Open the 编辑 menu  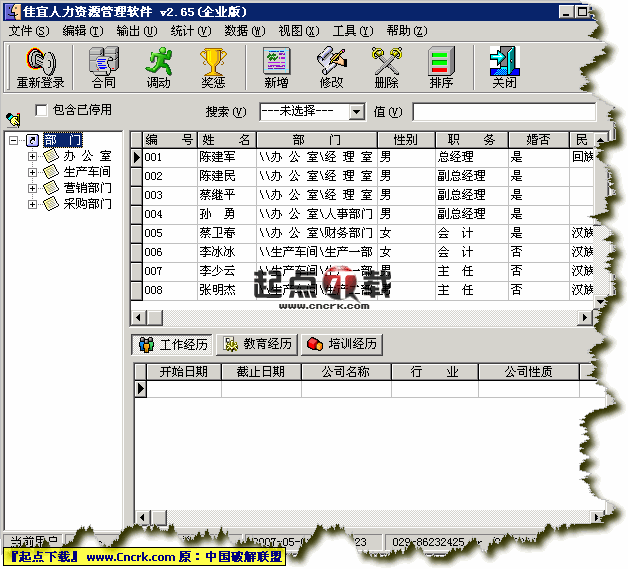(83, 31)
